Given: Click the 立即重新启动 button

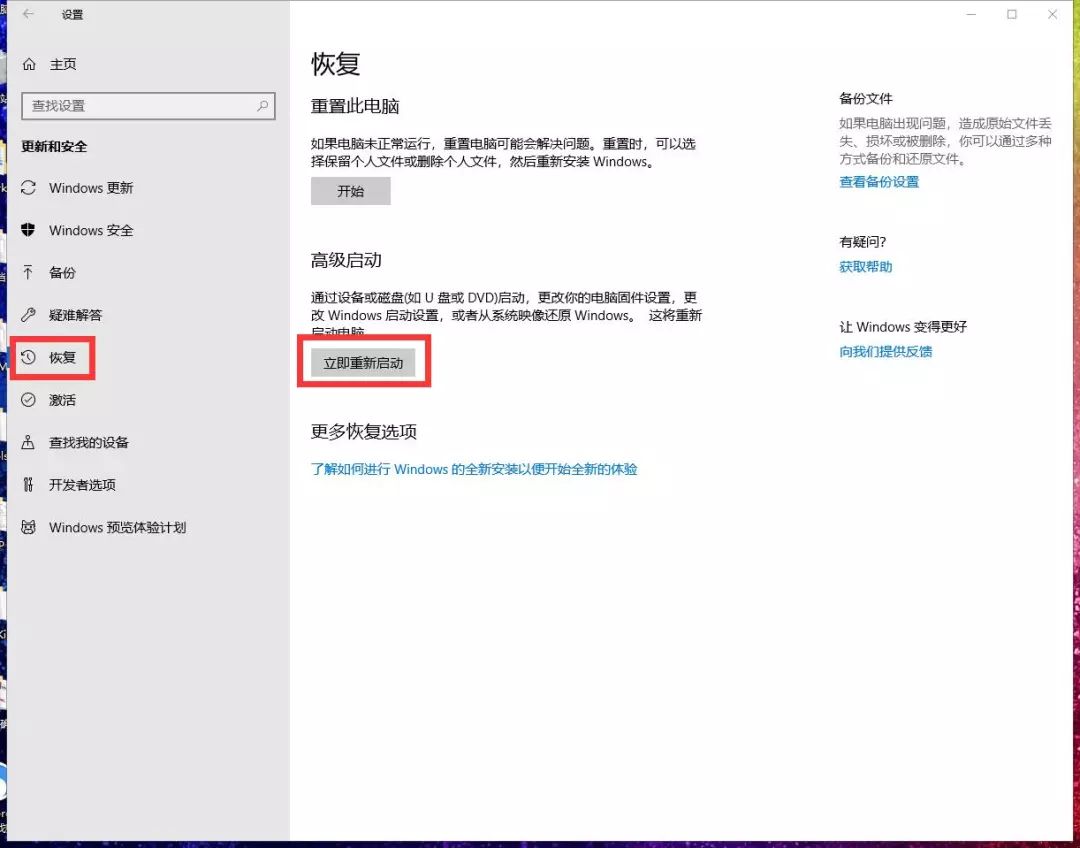Looking at the screenshot, I should click(x=363, y=362).
